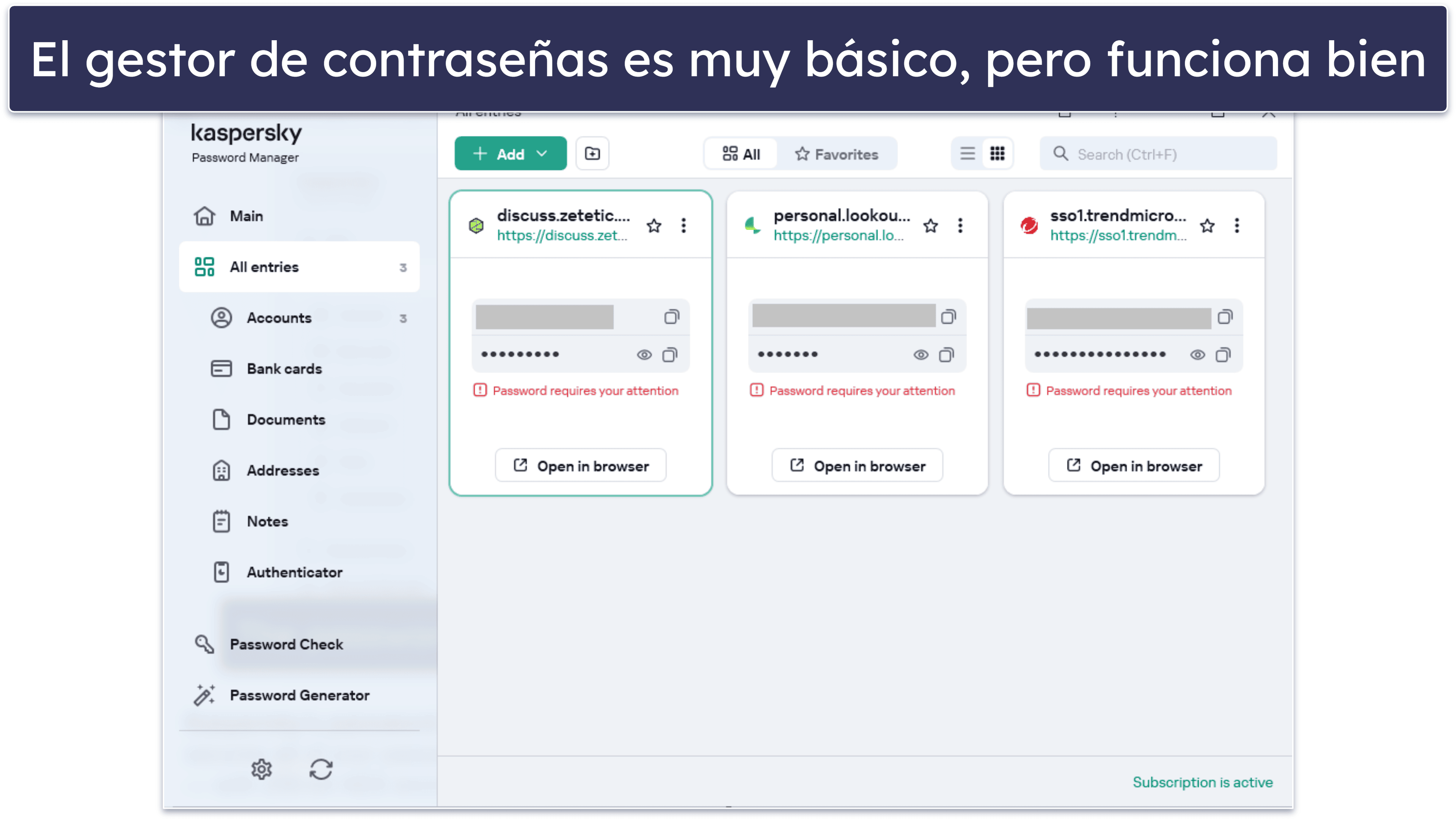The width and height of the screenshot is (1456, 819).
Task: Click the Bank cards icon
Action: pyautogui.click(x=221, y=368)
